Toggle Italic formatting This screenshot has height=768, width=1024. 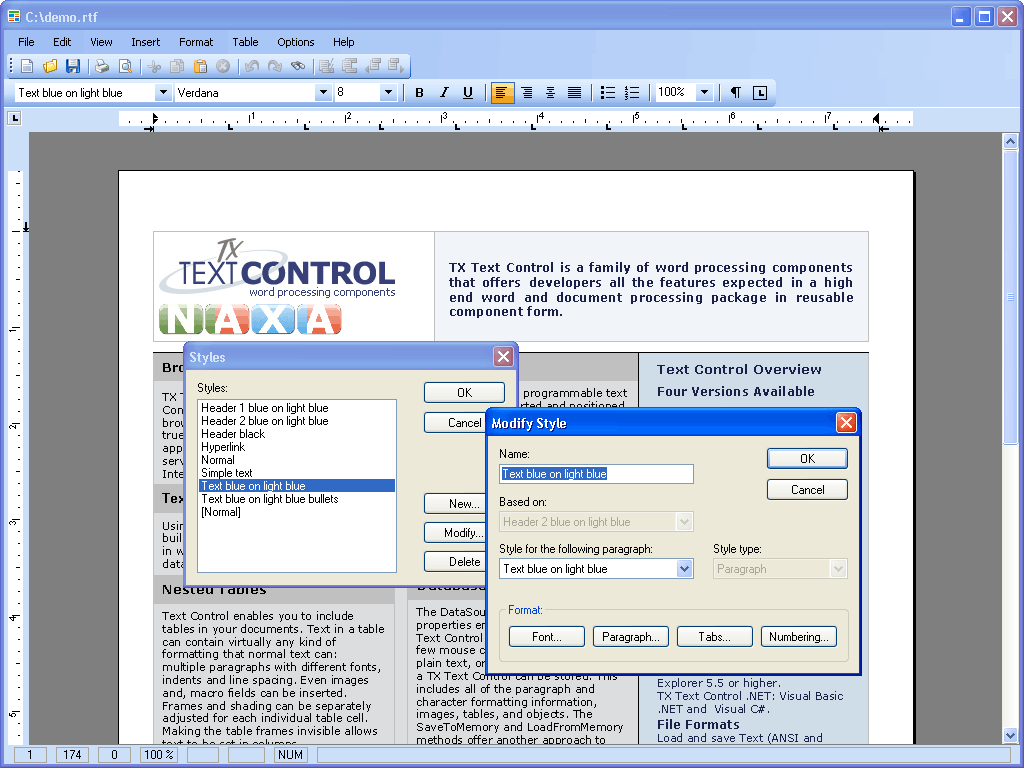click(x=444, y=93)
